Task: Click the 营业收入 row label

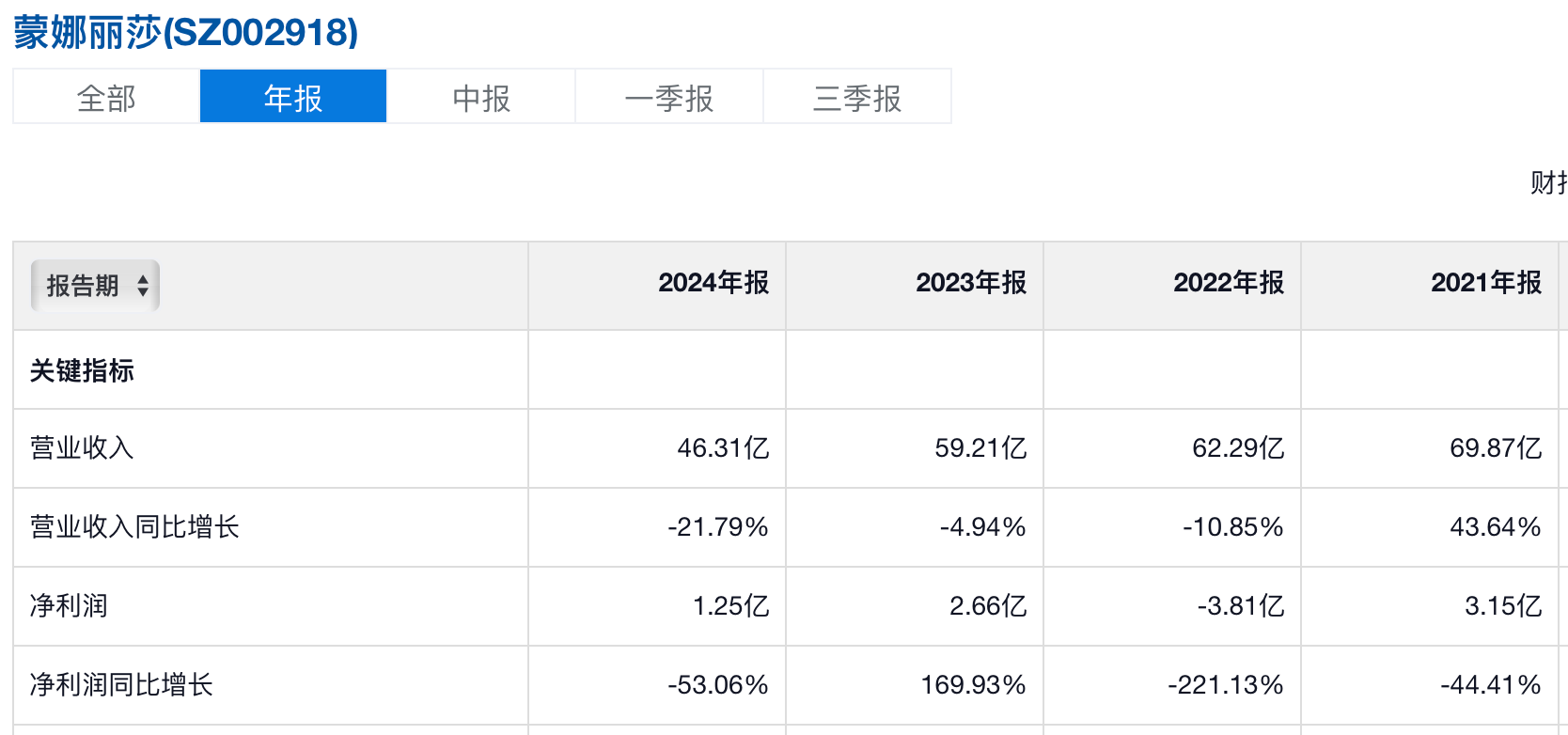Action: click(82, 448)
